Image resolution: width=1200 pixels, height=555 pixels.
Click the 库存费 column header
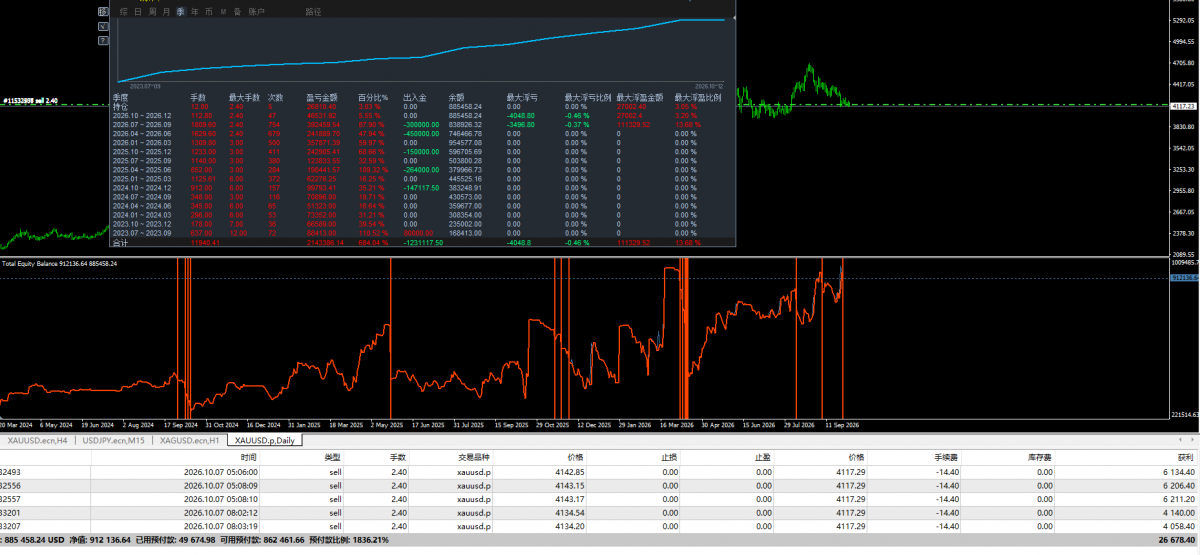coord(1041,456)
